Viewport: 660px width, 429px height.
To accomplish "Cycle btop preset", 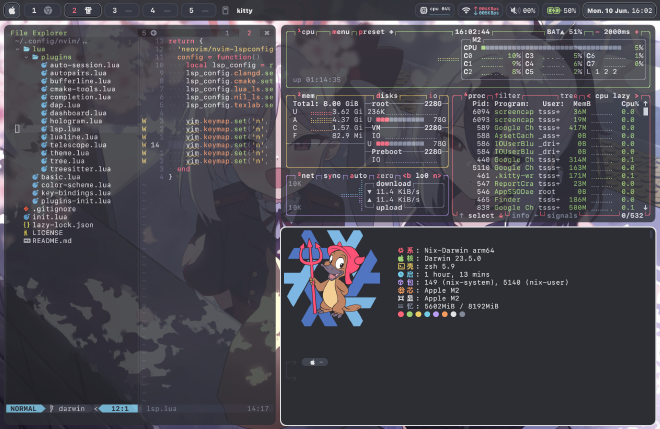I will 375,32.
